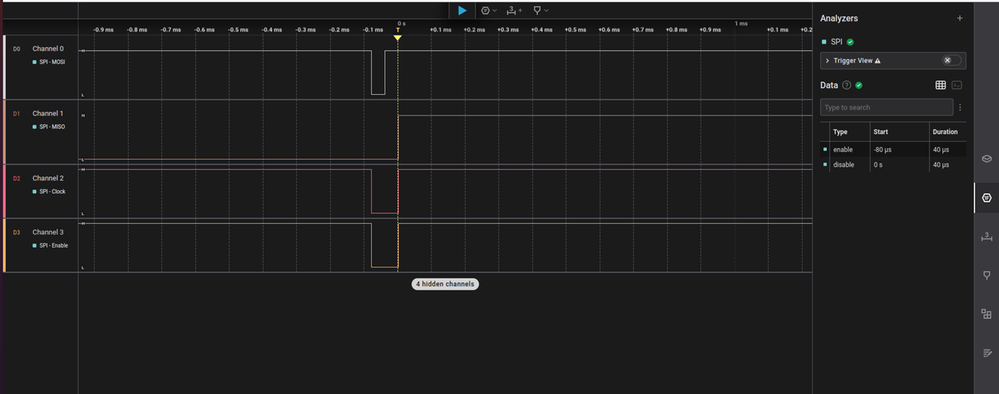
Task: Click the Channel 1 label
Action: click(48, 113)
